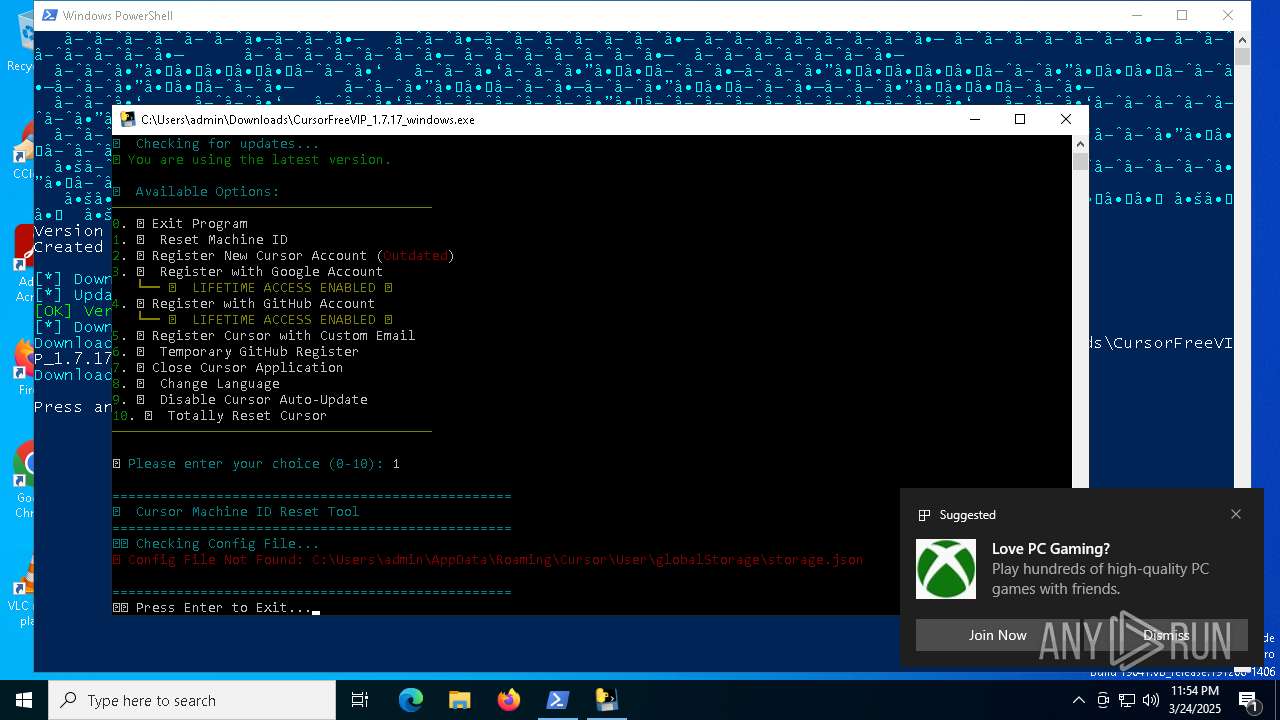This screenshot has width=1280, height=720.
Task: Switch to the PowerShell taskbar icon
Action: point(558,700)
